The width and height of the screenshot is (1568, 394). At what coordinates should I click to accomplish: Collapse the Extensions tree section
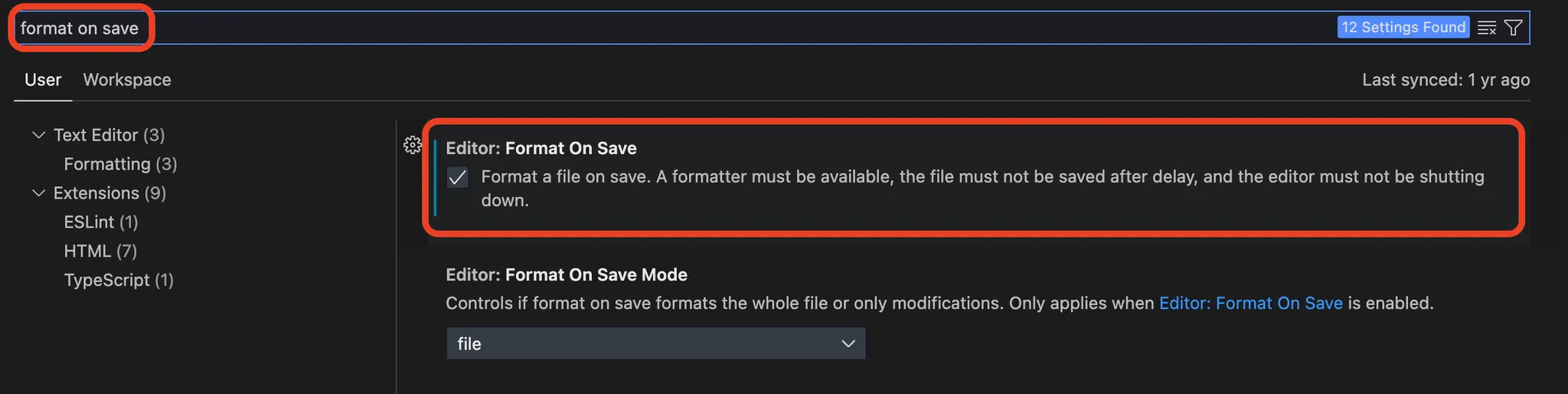[38, 193]
